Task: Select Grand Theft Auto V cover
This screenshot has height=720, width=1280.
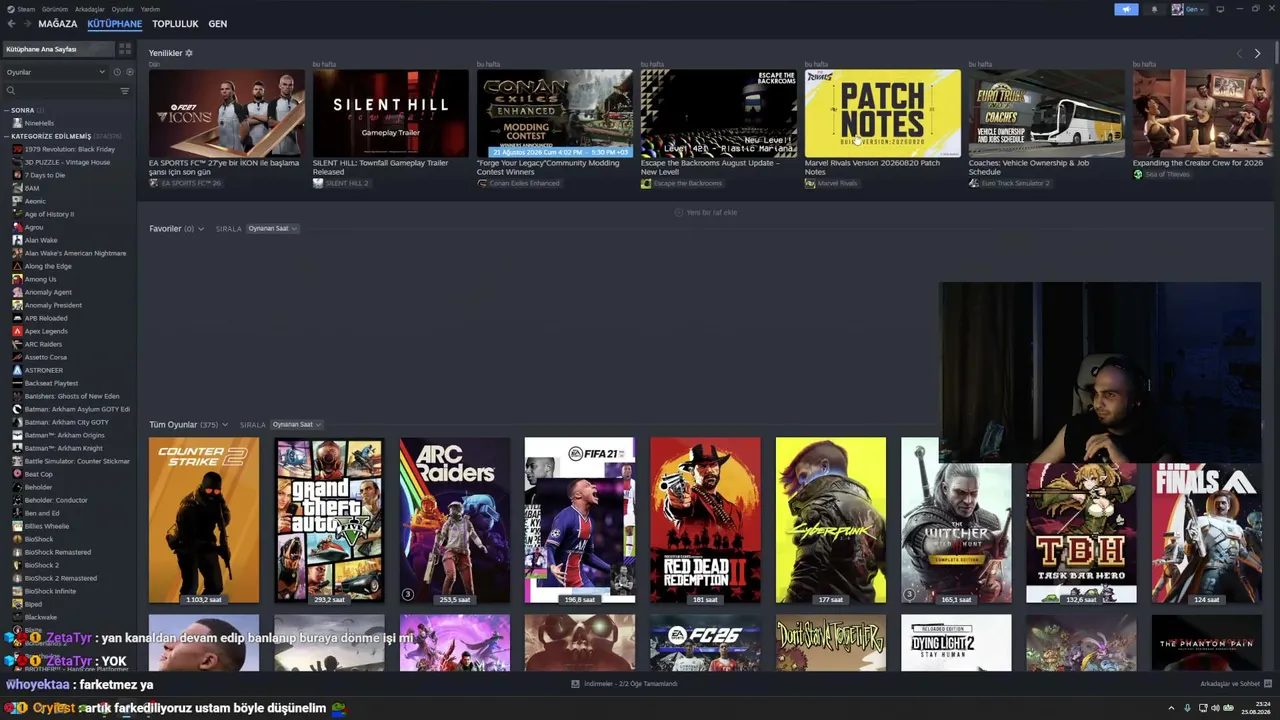Action: (329, 520)
